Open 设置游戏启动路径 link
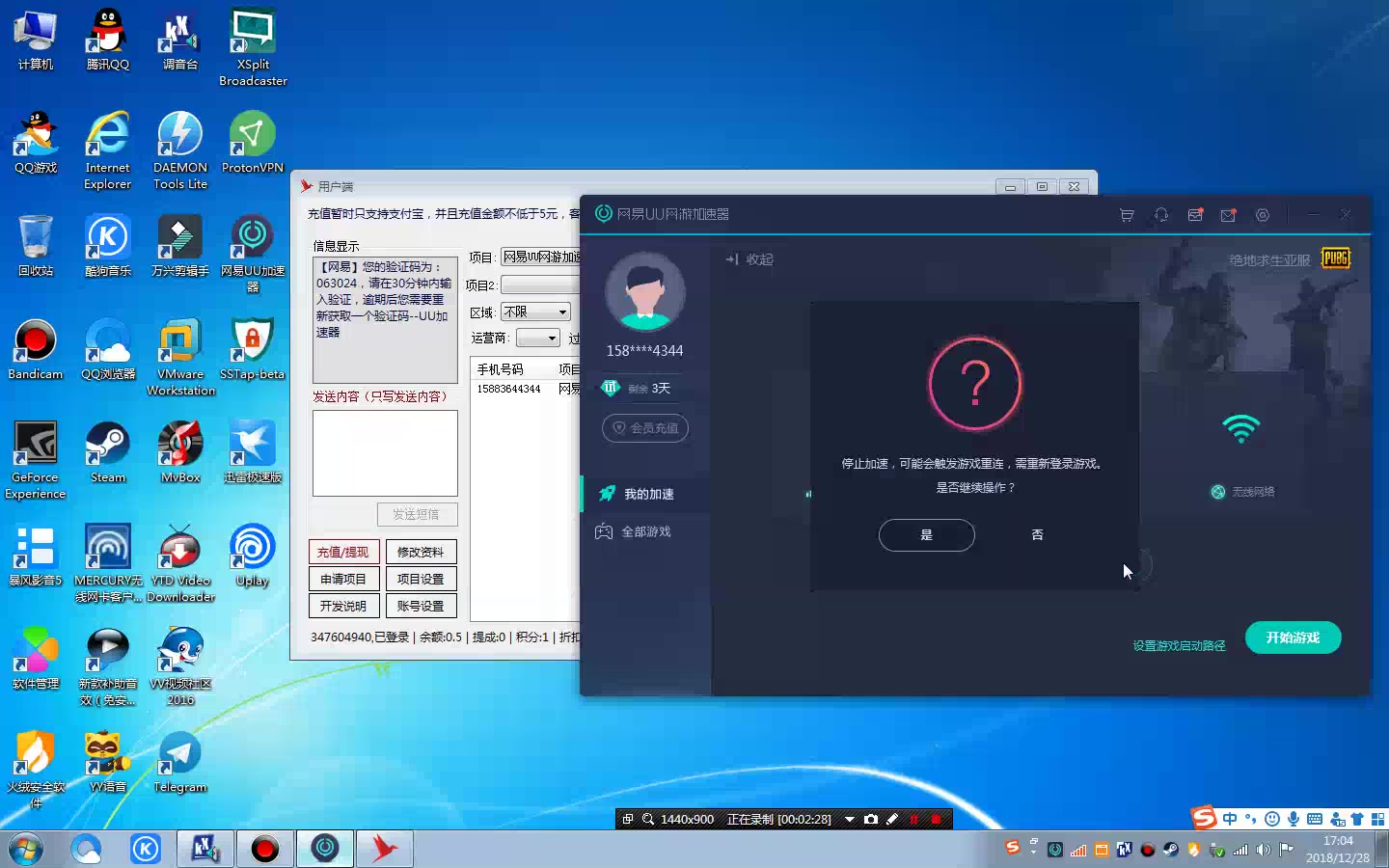Viewport: 1389px width, 868px height. [x=1179, y=645]
